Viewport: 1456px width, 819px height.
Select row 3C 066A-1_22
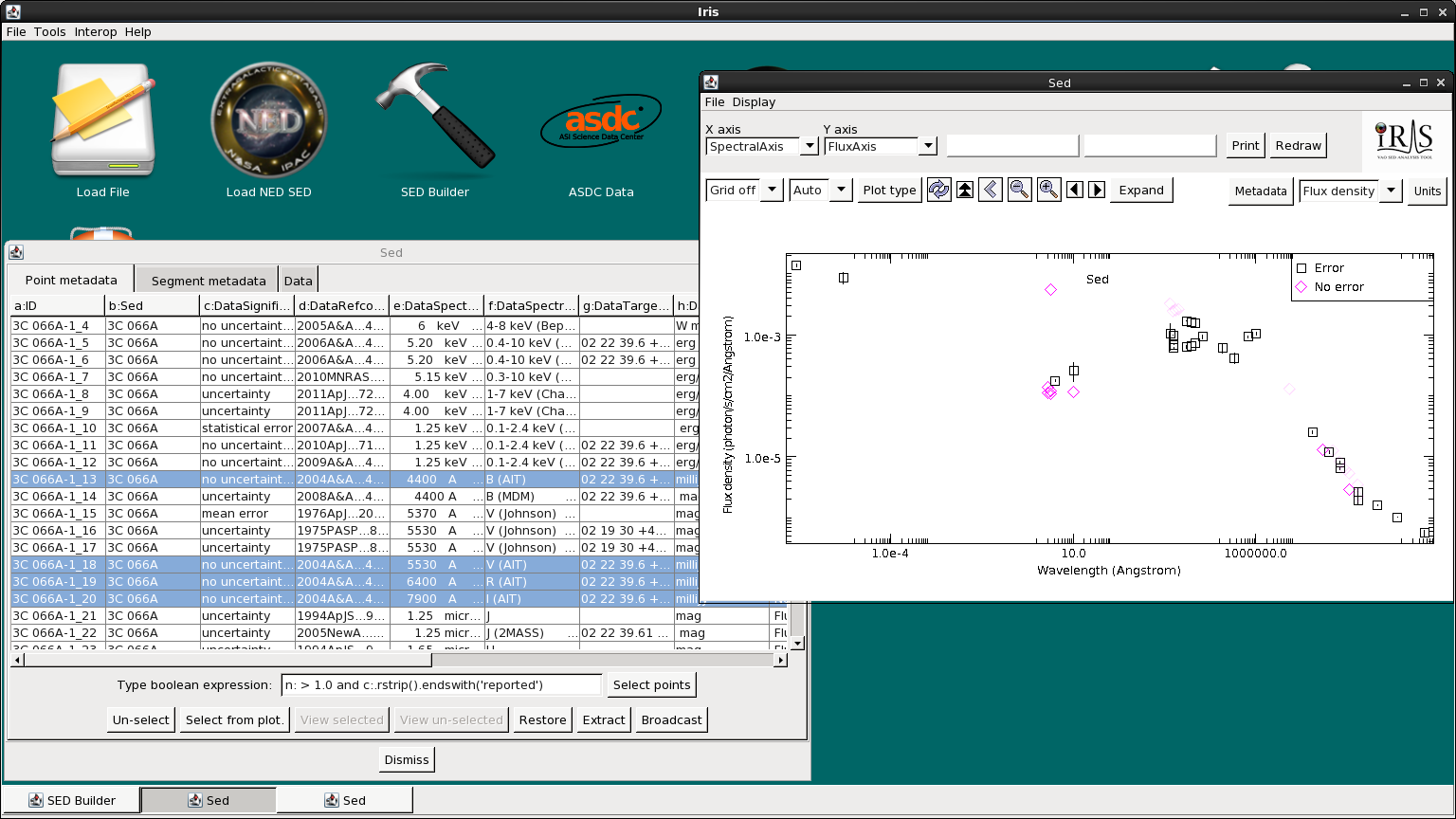click(401, 632)
